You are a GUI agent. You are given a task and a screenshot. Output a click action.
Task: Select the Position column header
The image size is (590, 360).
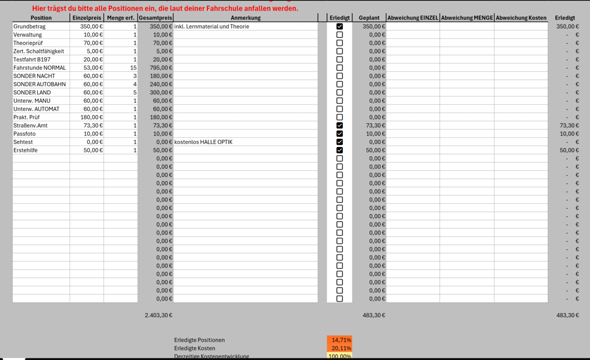click(x=41, y=18)
